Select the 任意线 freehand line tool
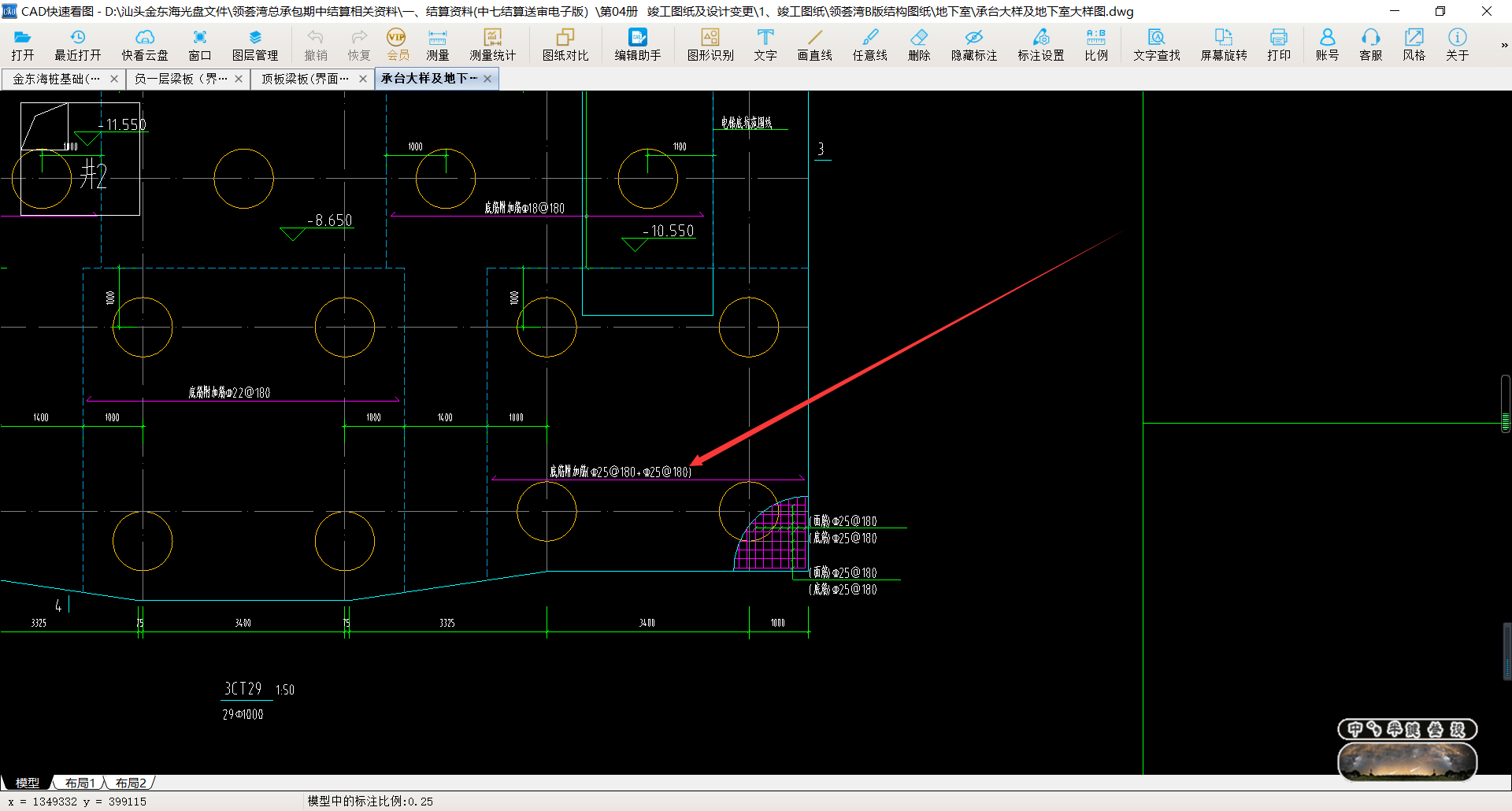Viewport: 1512px width, 811px height. coord(870,45)
